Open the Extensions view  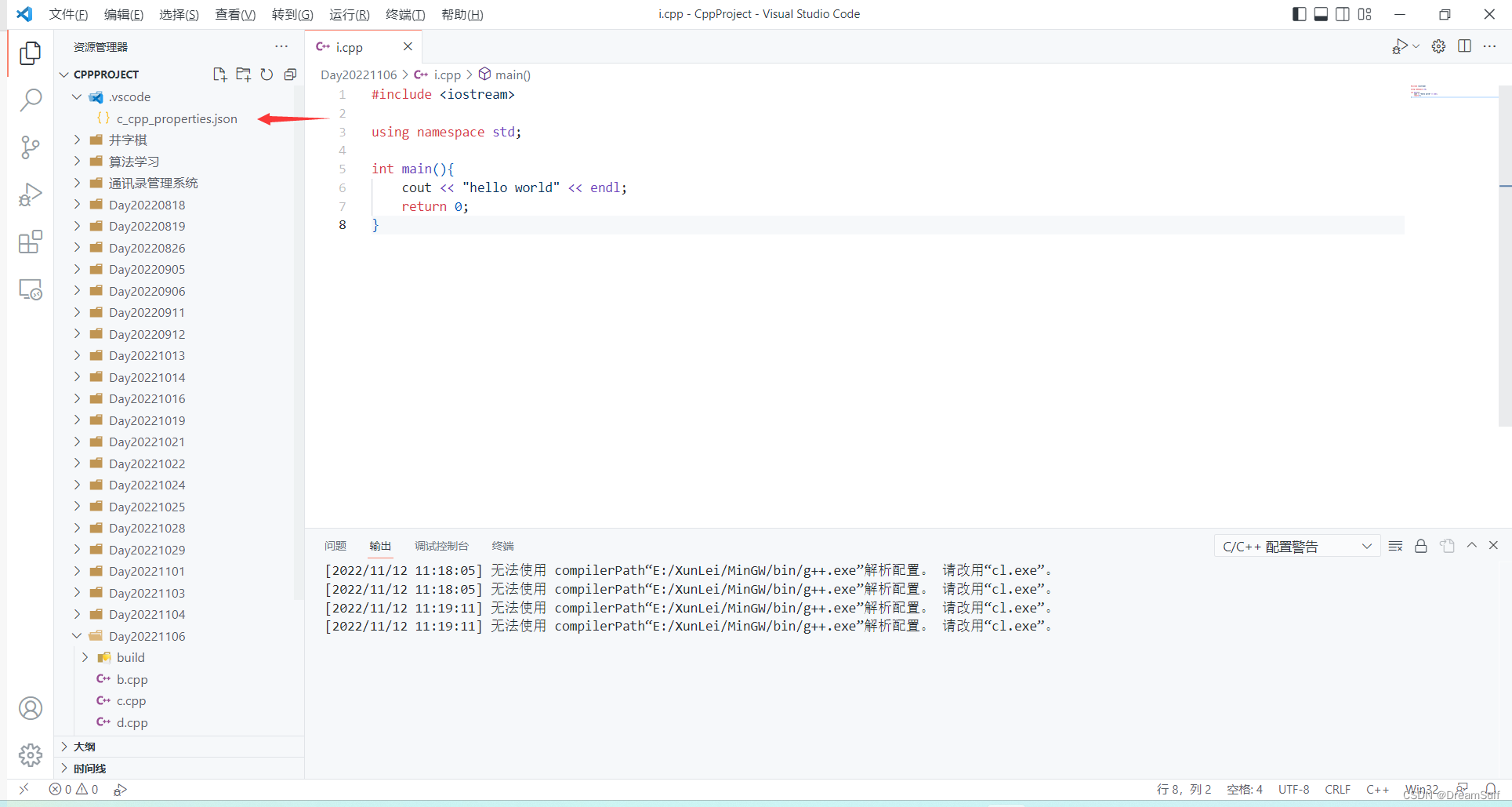coord(30,242)
